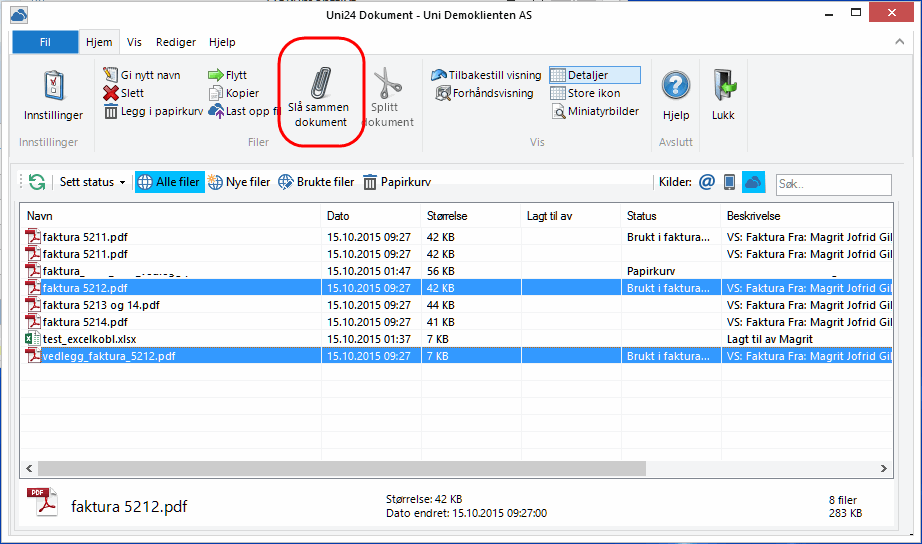Show Papirkurv files filter

click(397, 182)
